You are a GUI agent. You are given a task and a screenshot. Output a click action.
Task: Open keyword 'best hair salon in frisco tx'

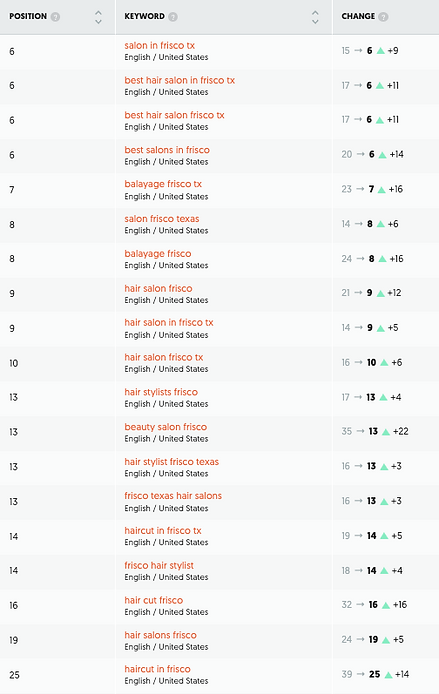pos(180,80)
